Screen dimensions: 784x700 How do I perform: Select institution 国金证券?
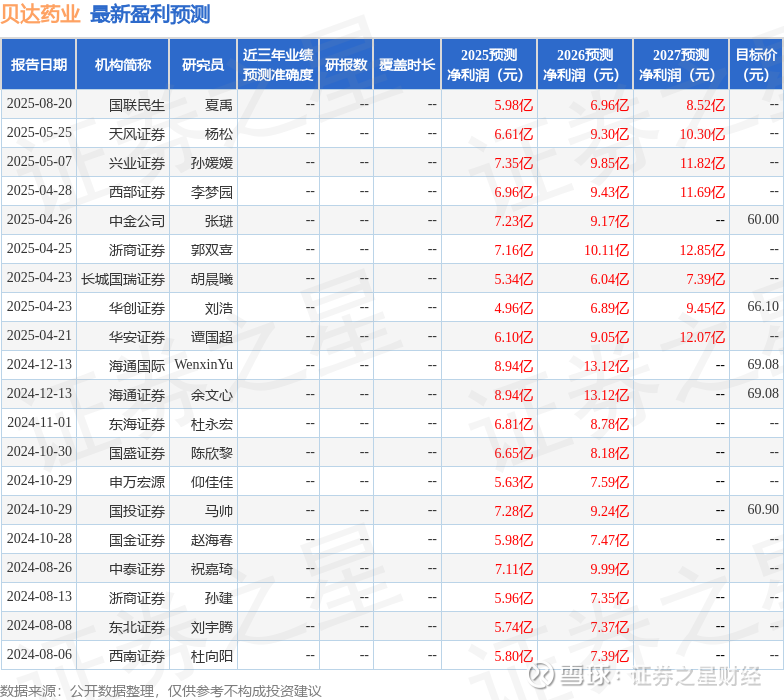(137, 540)
